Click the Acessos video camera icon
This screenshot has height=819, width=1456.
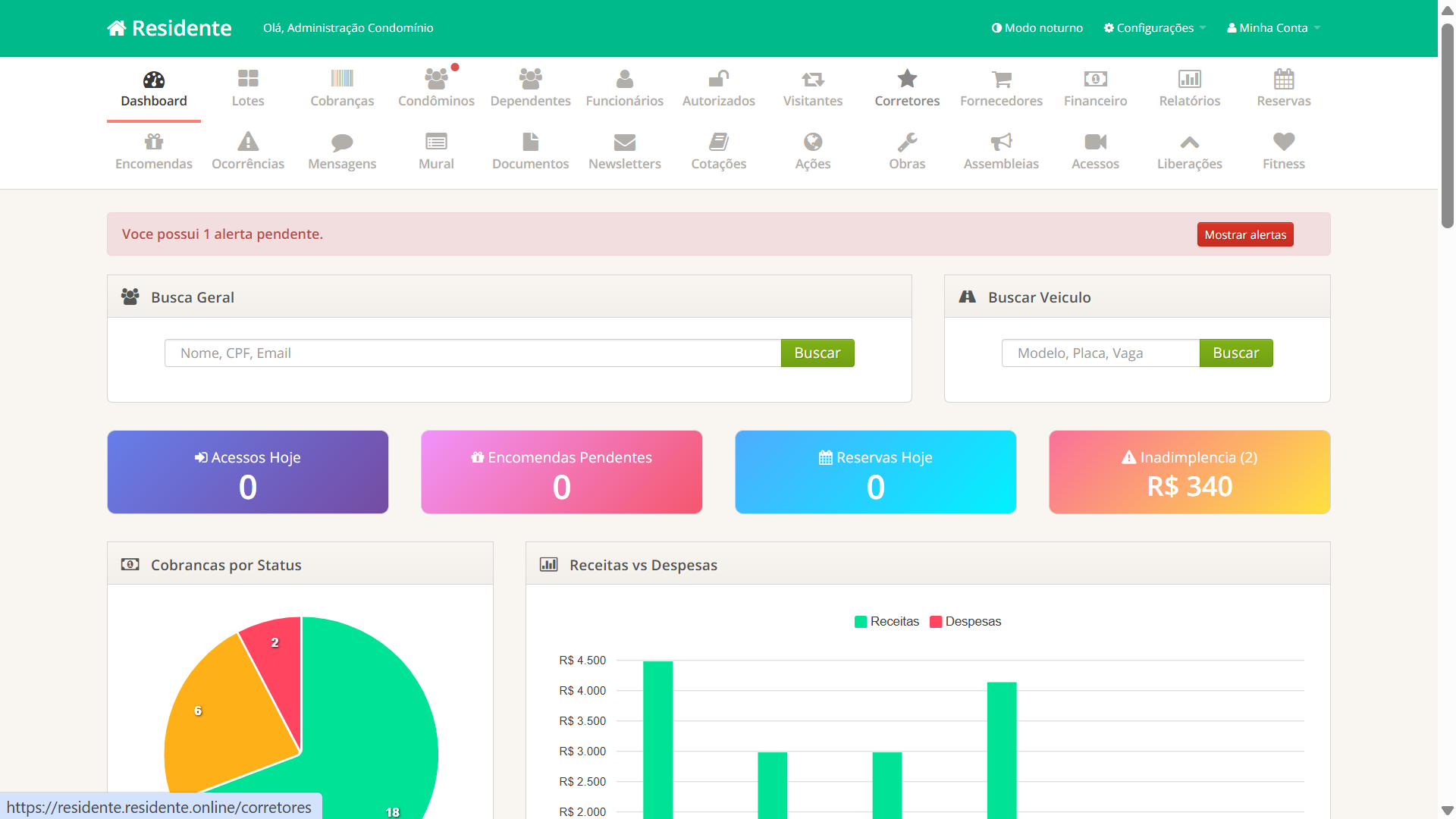[1095, 142]
